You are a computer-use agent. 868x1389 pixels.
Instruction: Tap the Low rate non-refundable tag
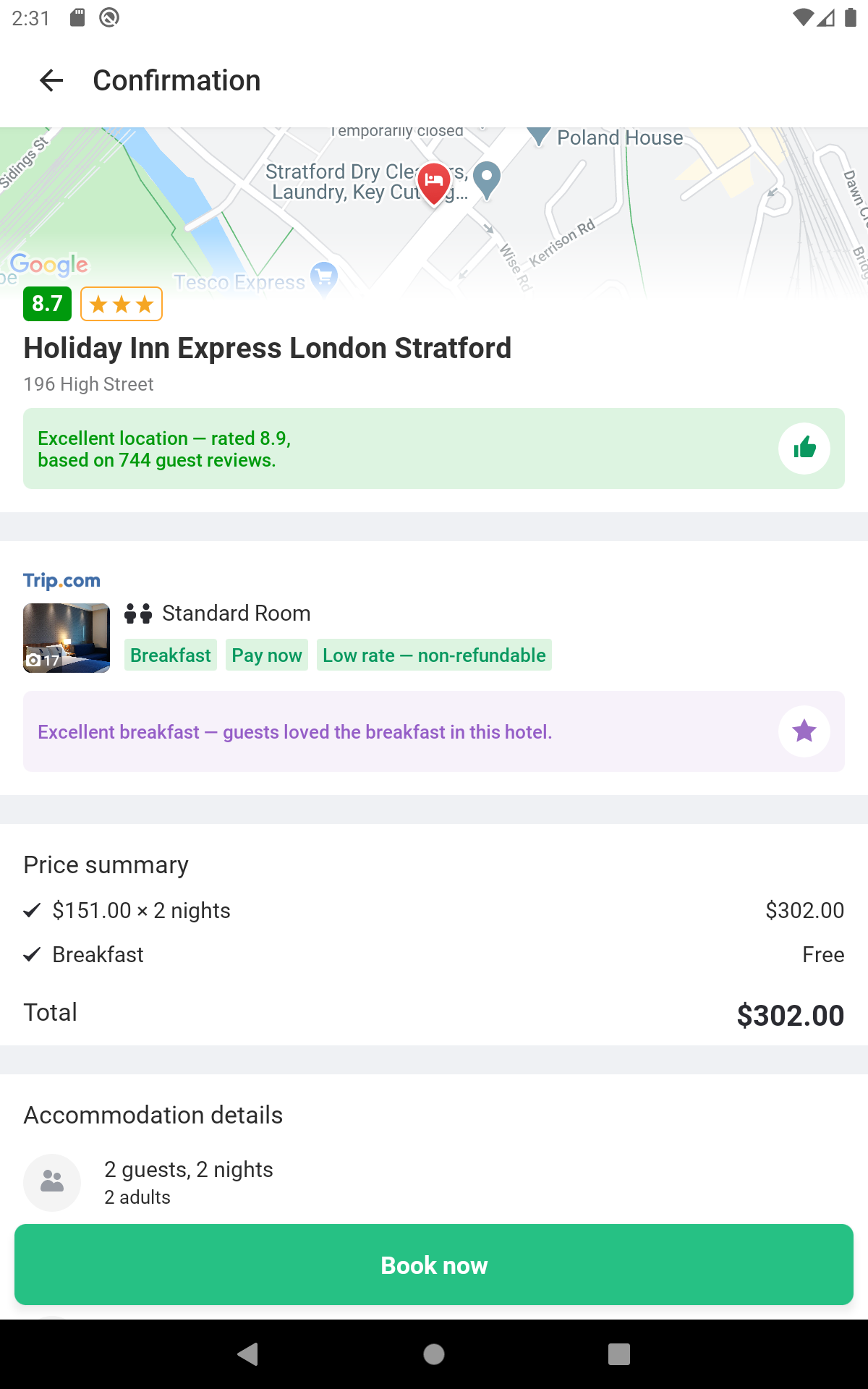(x=434, y=655)
